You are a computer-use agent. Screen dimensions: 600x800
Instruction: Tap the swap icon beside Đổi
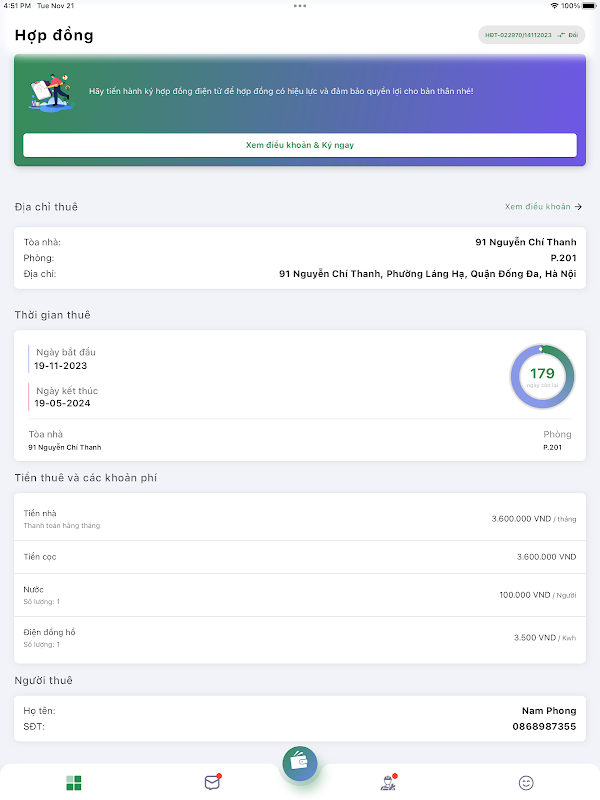pos(562,35)
